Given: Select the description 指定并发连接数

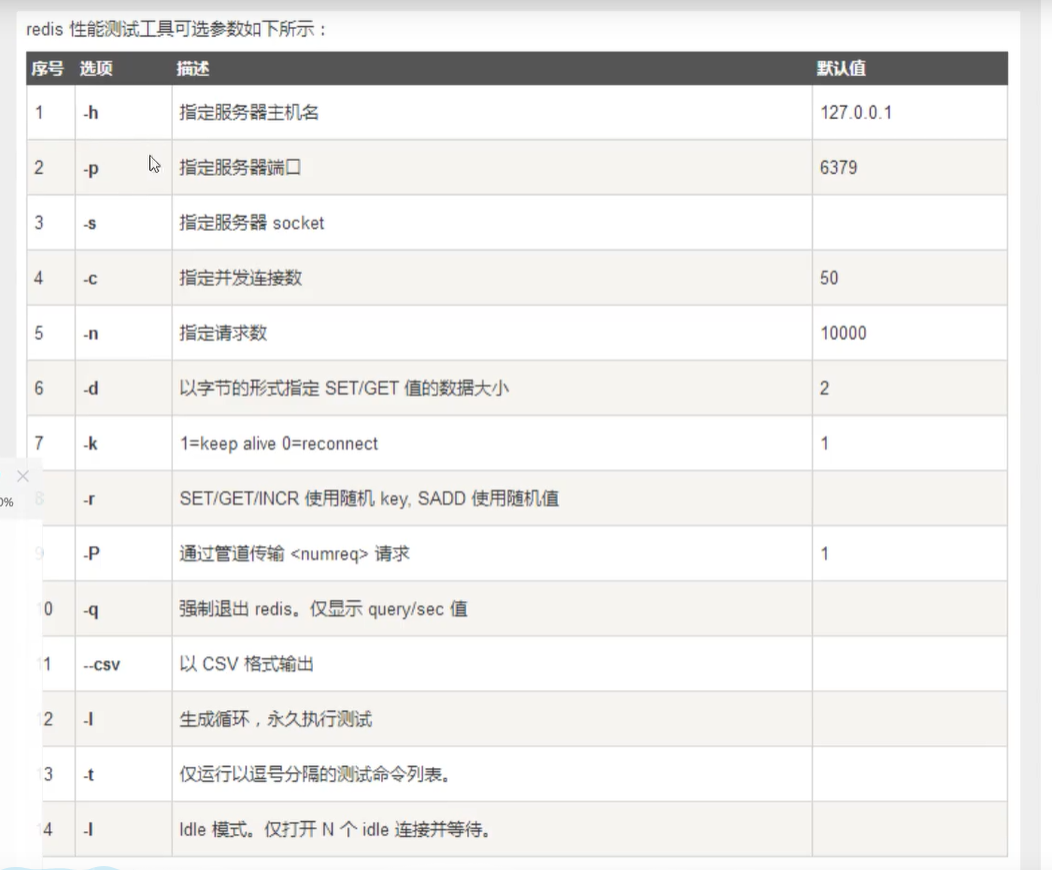Looking at the screenshot, I should (240, 278).
